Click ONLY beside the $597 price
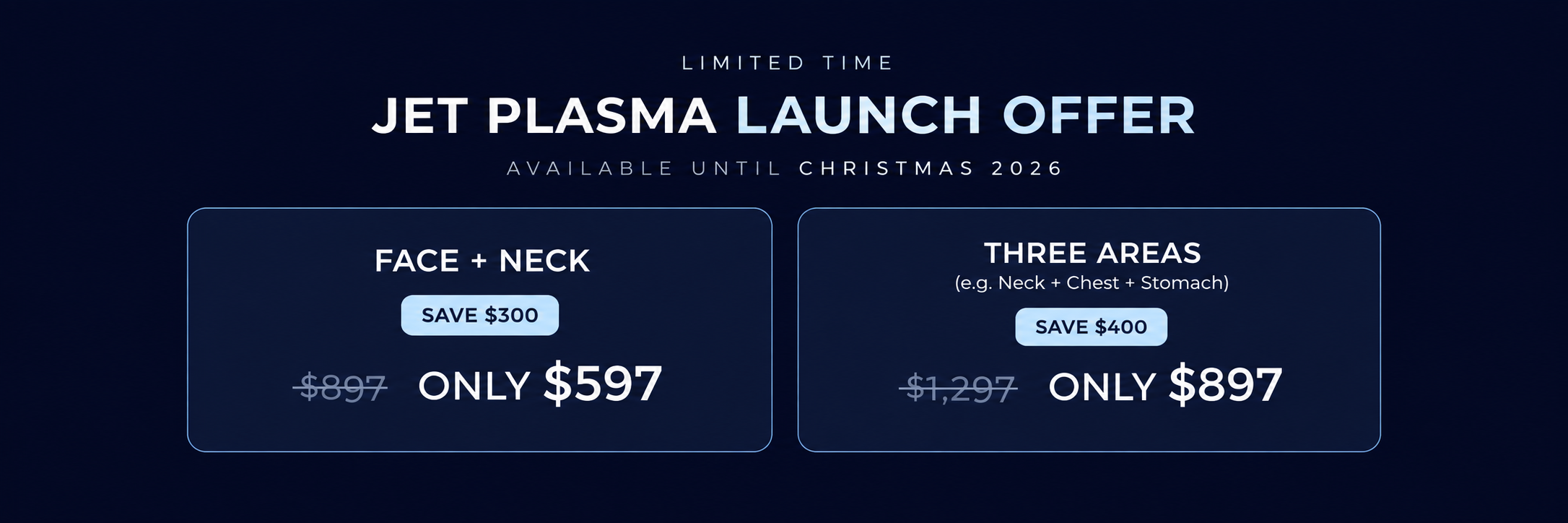Image resolution: width=1568 pixels, height=523 pixels. [474, 386]
